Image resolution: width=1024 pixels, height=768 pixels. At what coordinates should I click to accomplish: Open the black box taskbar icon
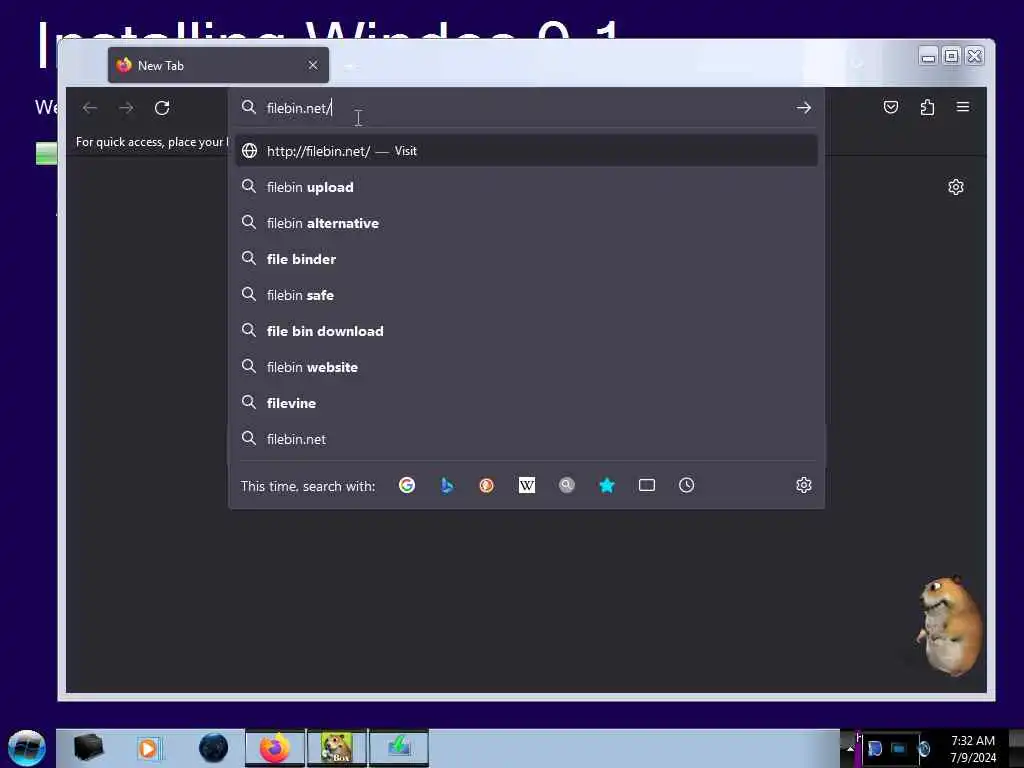click(x=89, y=748)
